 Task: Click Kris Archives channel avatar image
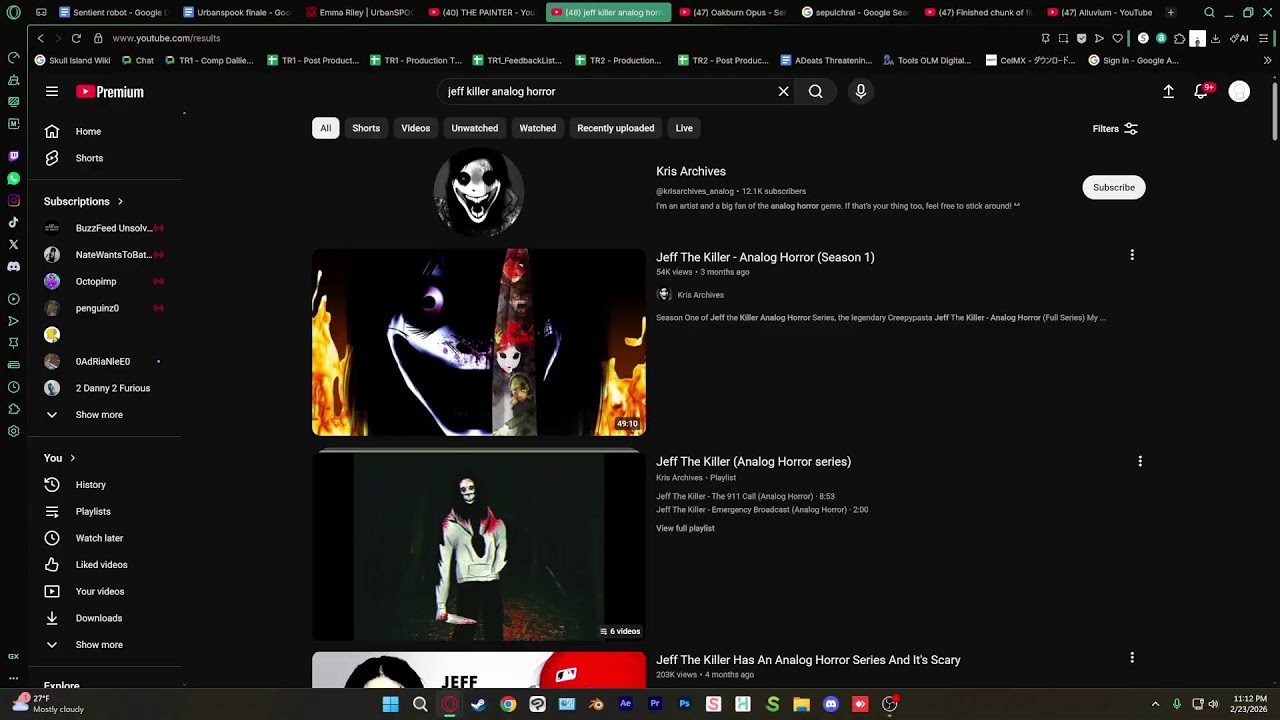click(479, 192)
